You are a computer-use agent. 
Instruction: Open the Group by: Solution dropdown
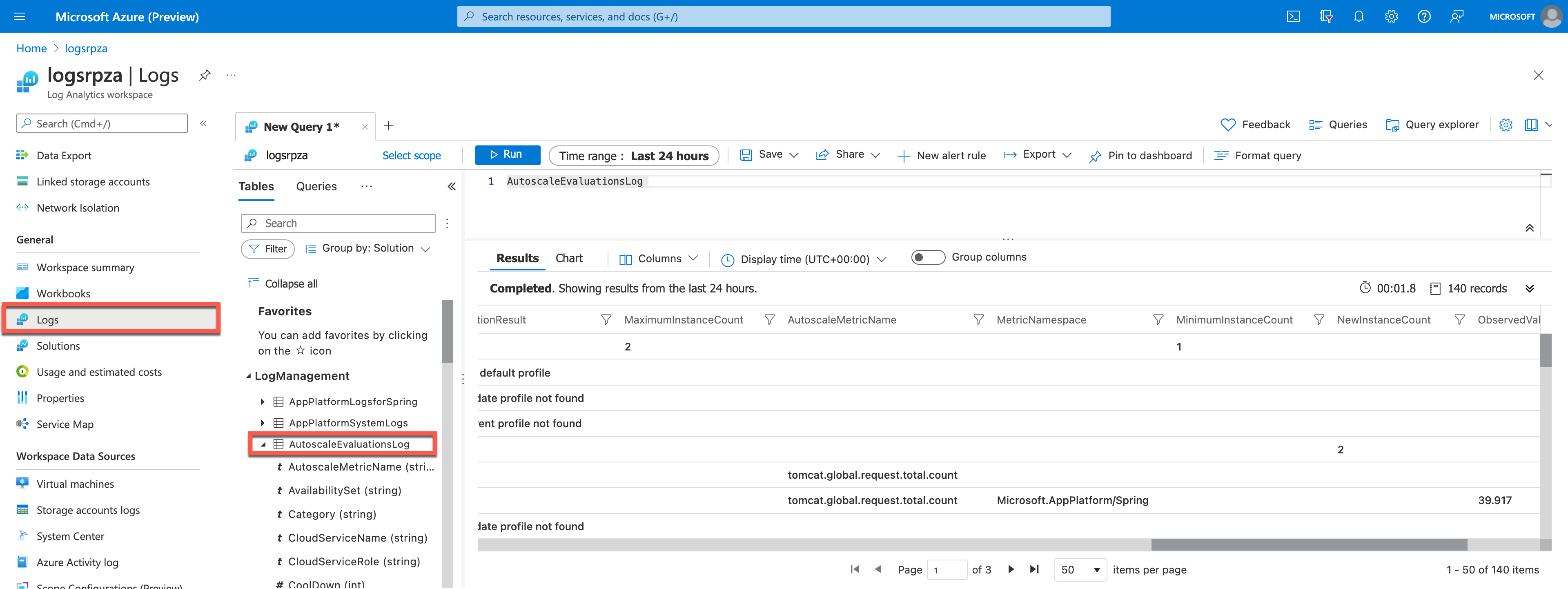[367, 248]
